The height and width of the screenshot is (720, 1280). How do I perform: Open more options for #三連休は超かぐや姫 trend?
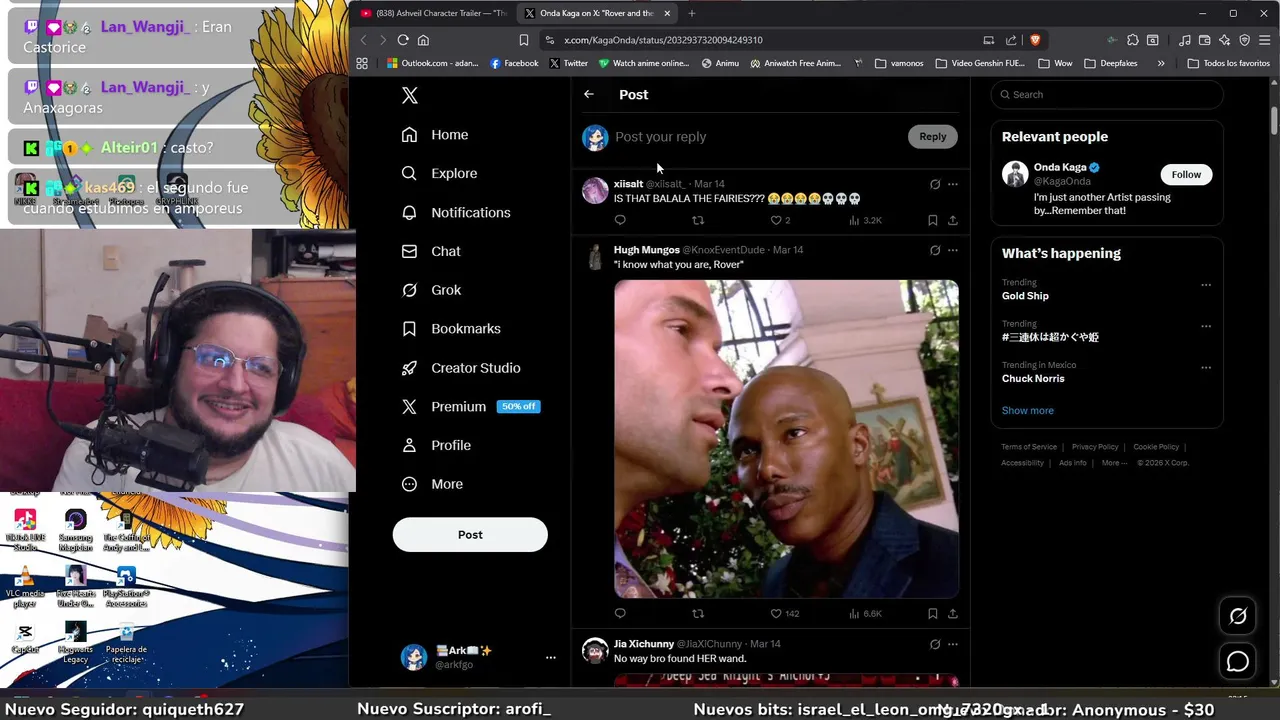pyautogui.click(x=1206, y=326)
